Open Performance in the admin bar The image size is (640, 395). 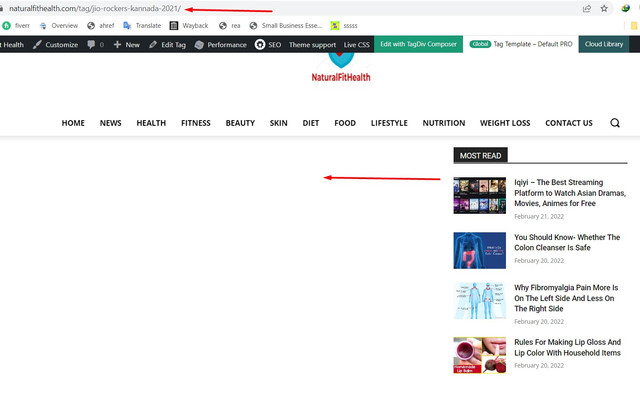(x=221, y=44)
